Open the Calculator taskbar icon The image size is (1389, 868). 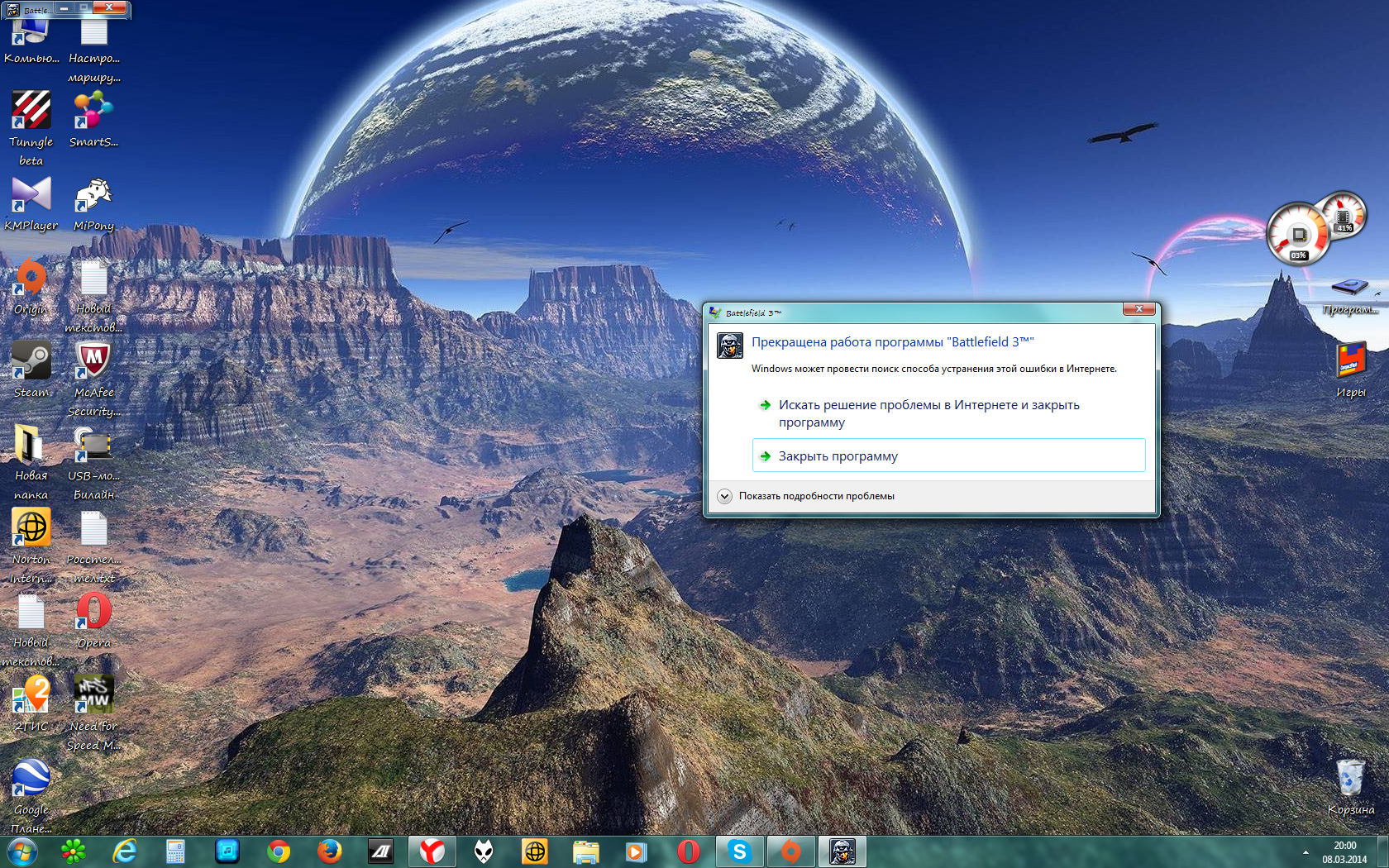[x=175, y=851]
